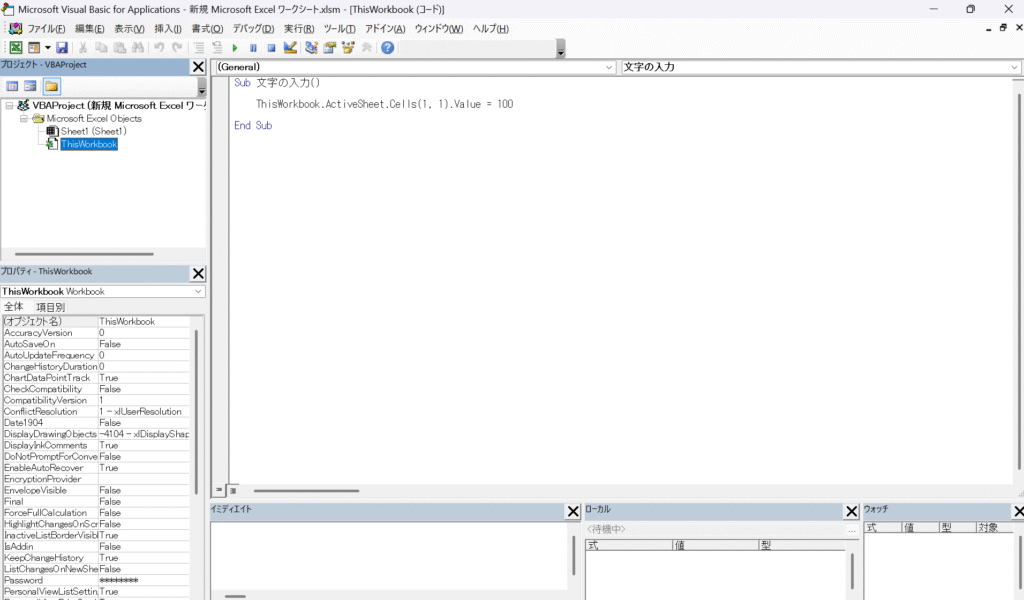Select the Password property row
The height and width of the screenshot is (600, 1024).
[x=96, y=580]
